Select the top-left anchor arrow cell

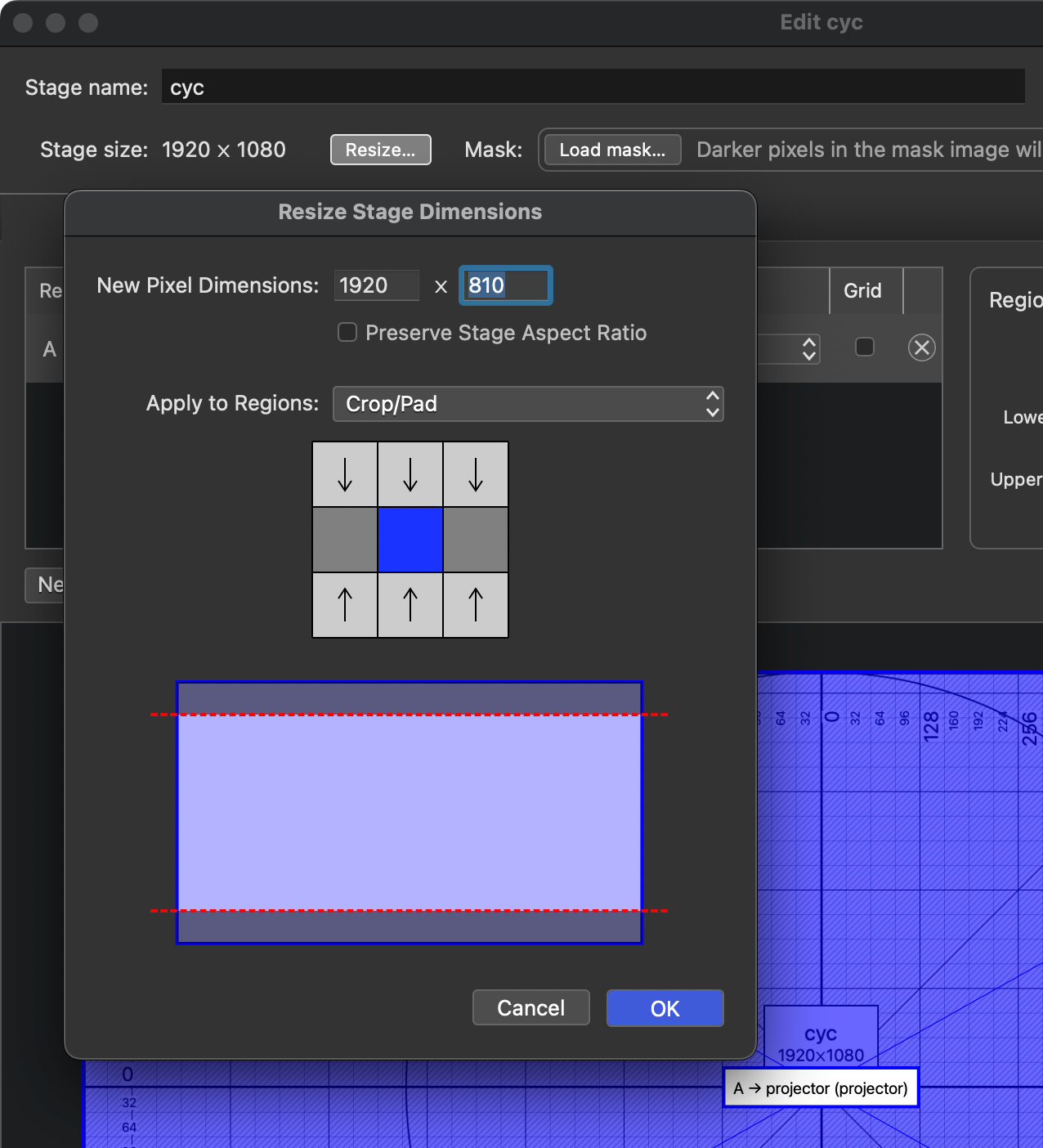pos(345,474)
